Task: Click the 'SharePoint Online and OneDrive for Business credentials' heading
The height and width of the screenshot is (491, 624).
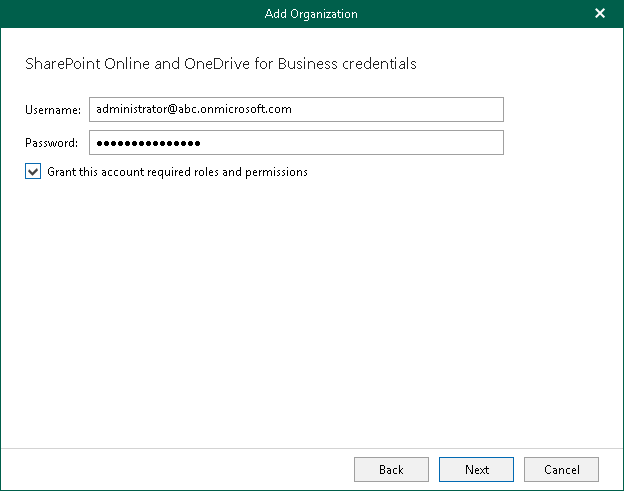Action: pos(221,64)
